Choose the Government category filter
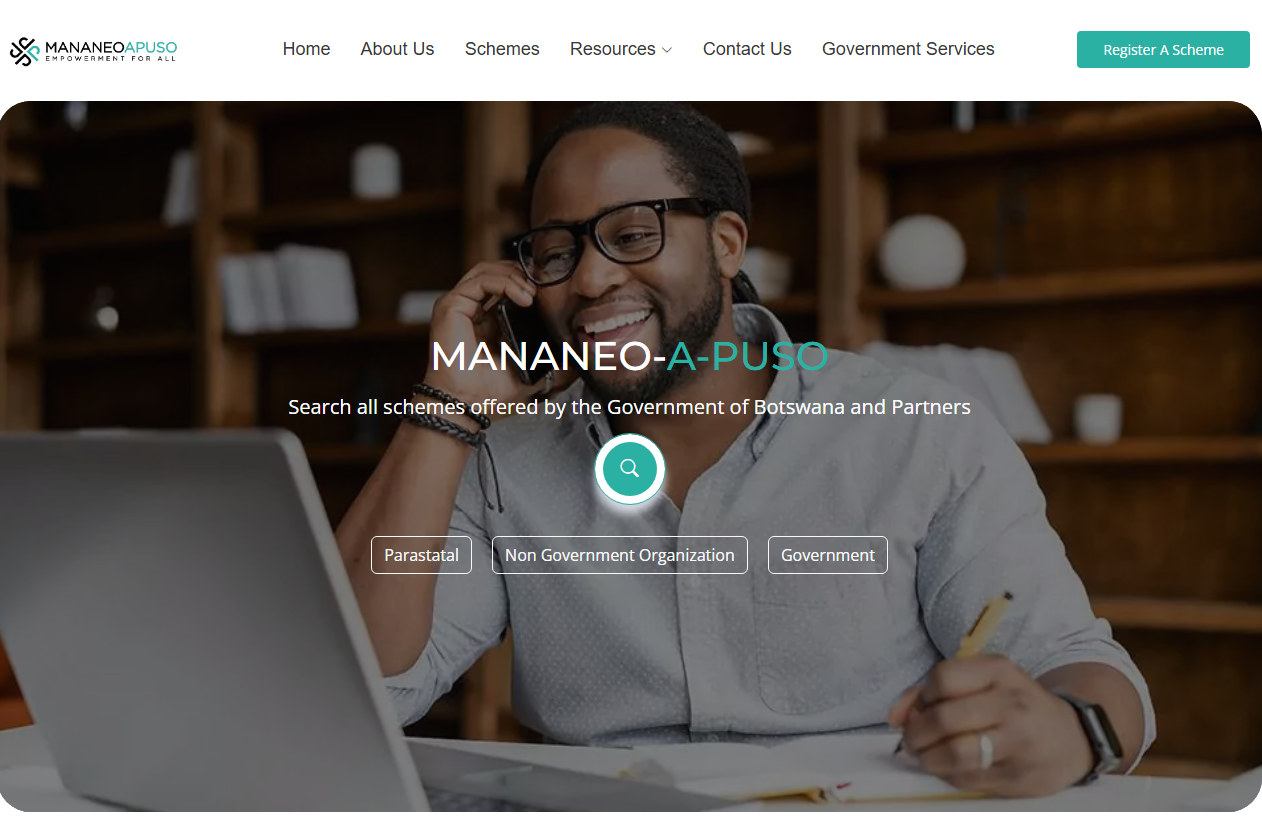This screenshot has width=1262, height=824. 827,555
